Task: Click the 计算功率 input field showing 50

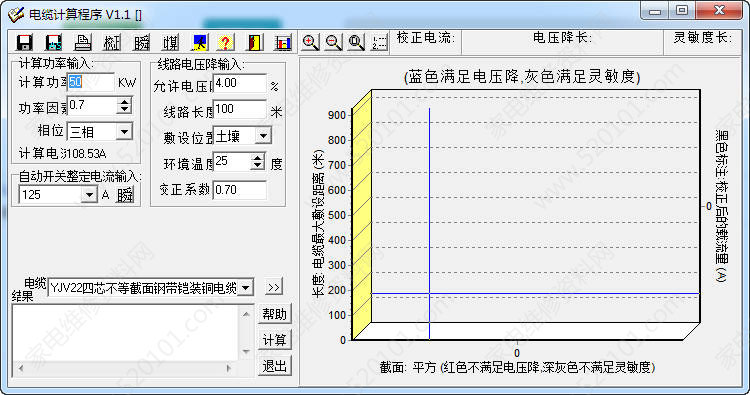Action: tap(91, 82)
